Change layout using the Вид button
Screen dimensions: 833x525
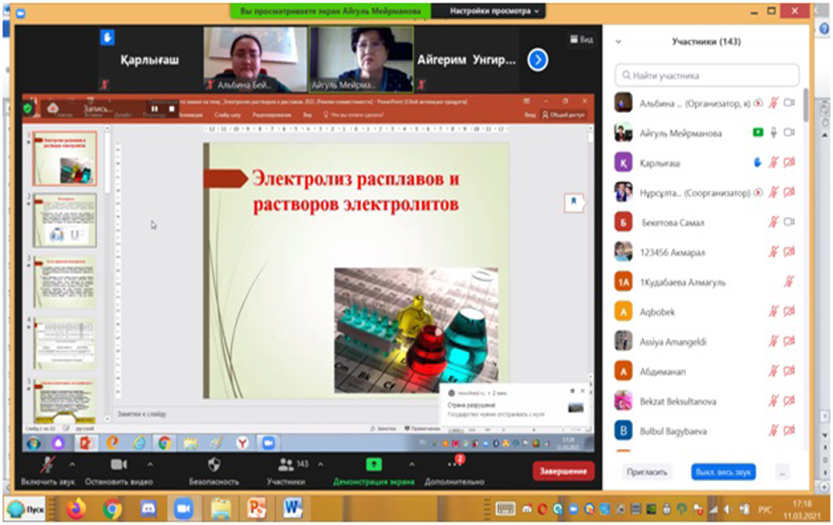point(582,39)
